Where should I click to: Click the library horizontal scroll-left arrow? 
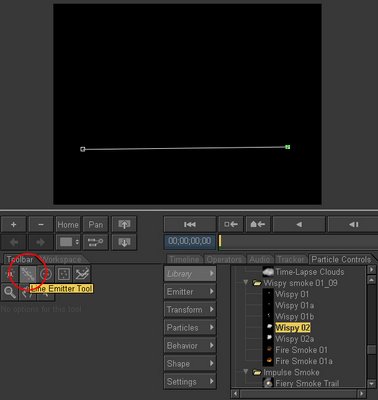(x=235, y=394)
